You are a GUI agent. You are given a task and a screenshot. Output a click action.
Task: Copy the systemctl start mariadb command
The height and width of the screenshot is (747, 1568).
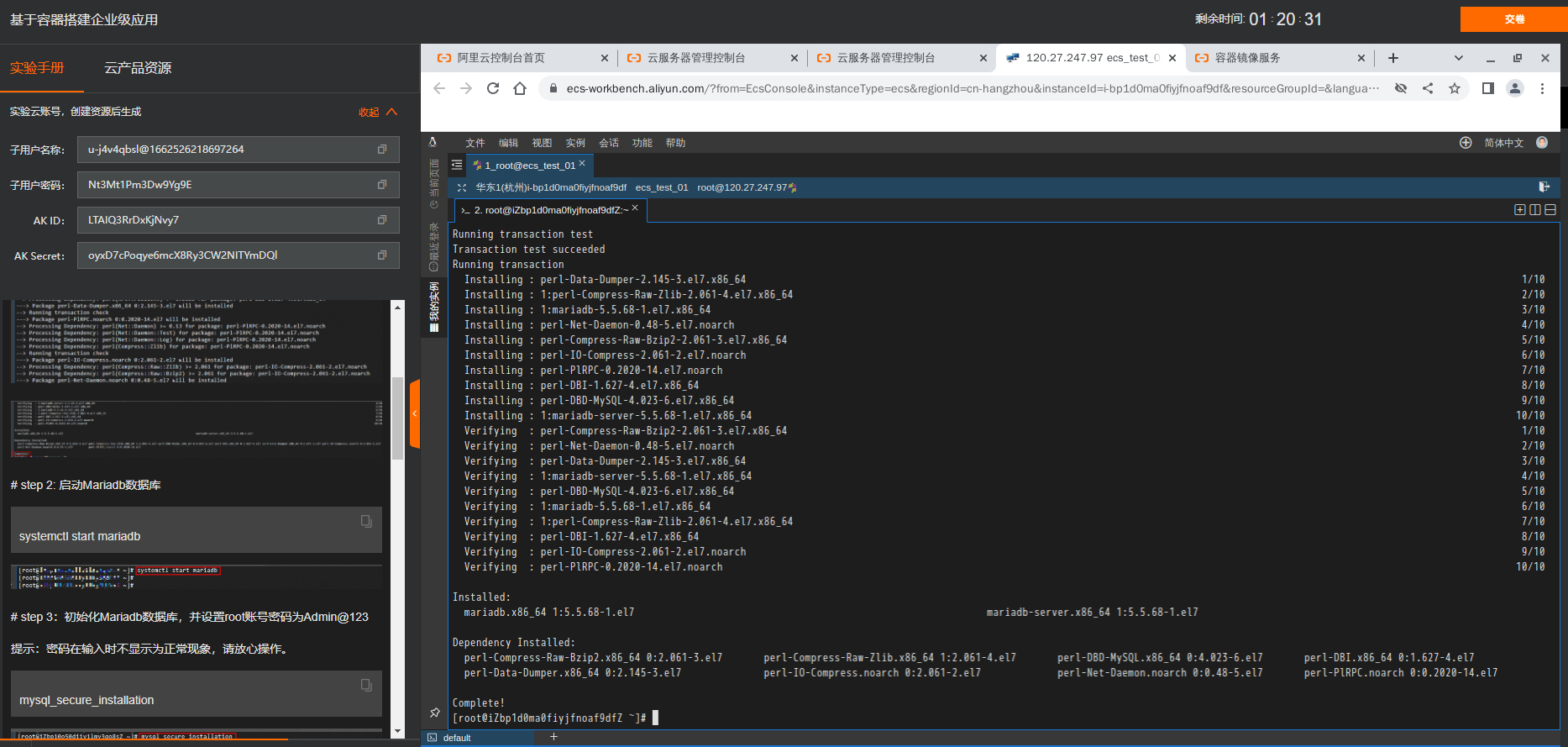pyautogui.click(x=366, y=521)
